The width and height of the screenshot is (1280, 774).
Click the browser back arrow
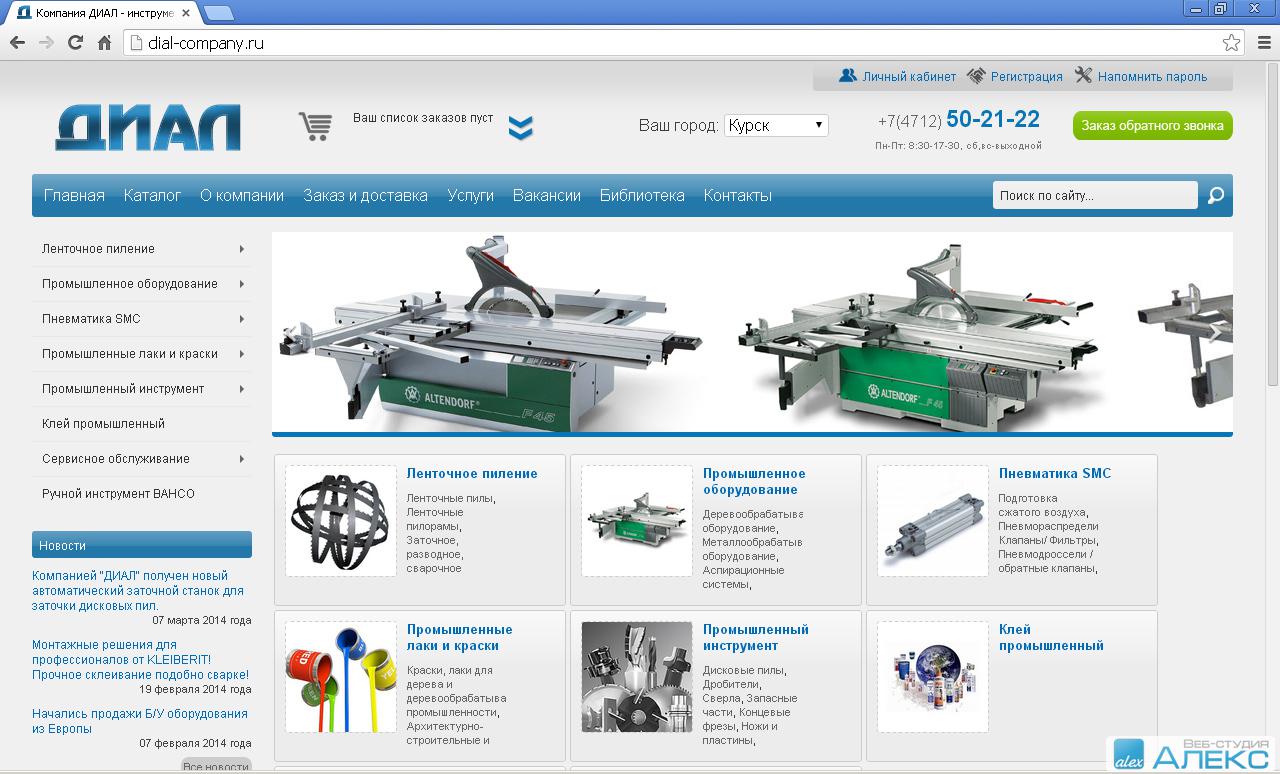[x=17, y=43]
